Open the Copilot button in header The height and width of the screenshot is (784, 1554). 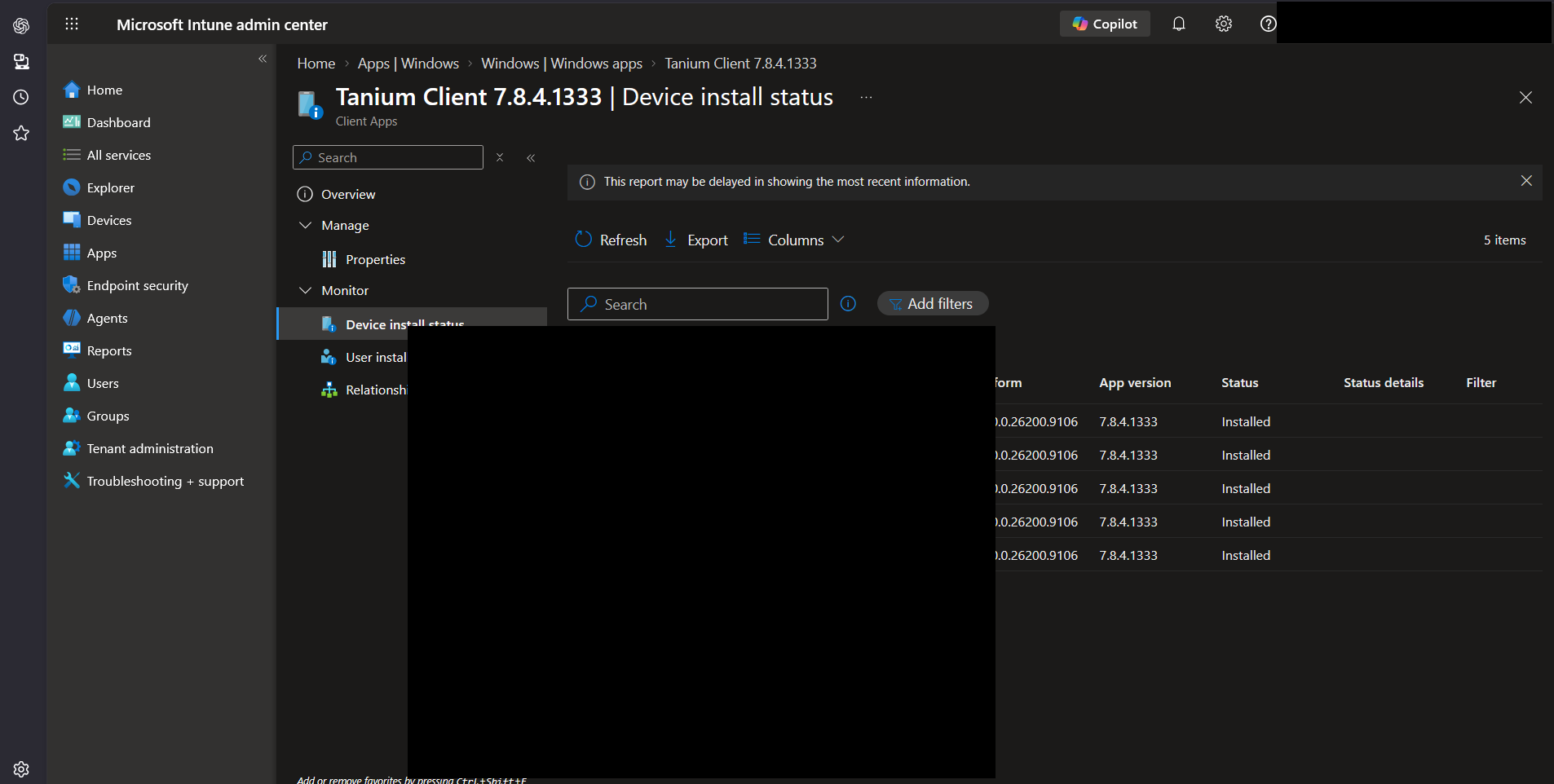click(1105, 24)
